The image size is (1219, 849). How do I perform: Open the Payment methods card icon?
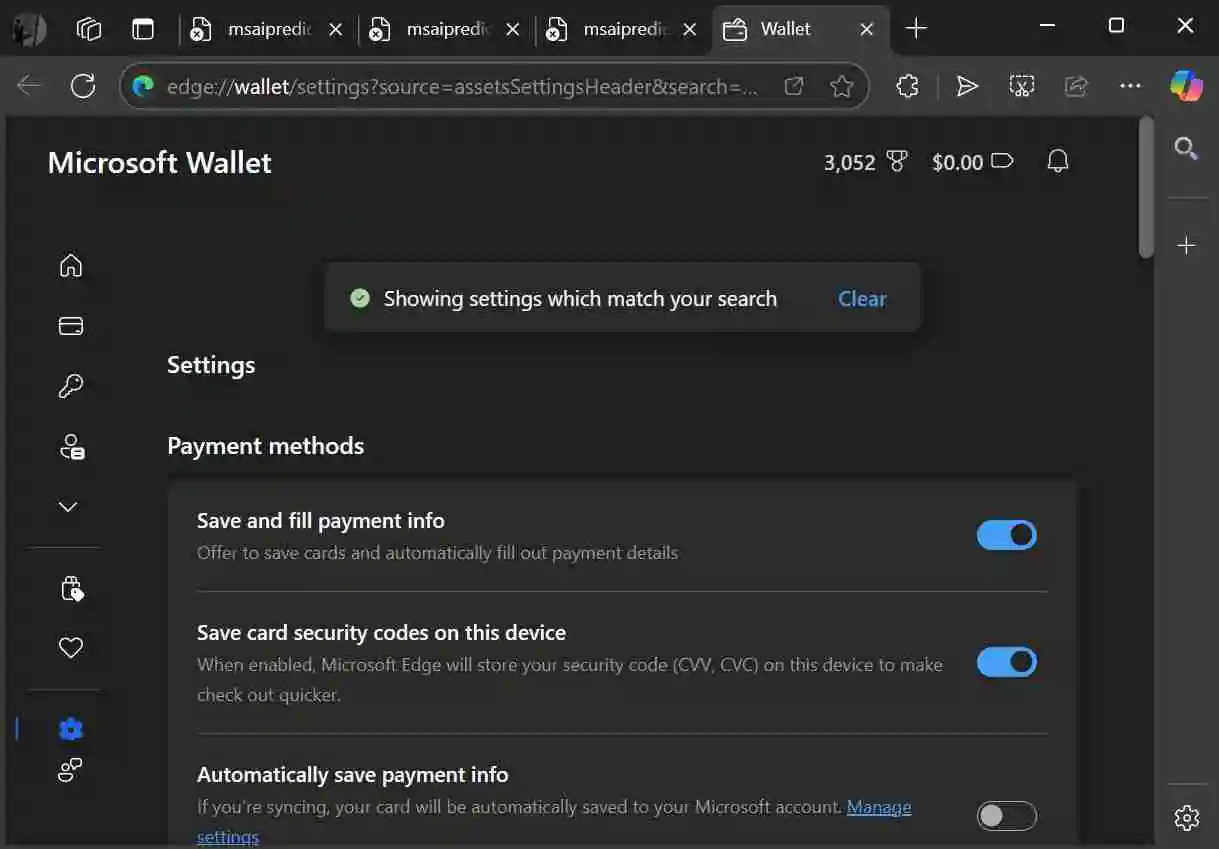point(70,326)
